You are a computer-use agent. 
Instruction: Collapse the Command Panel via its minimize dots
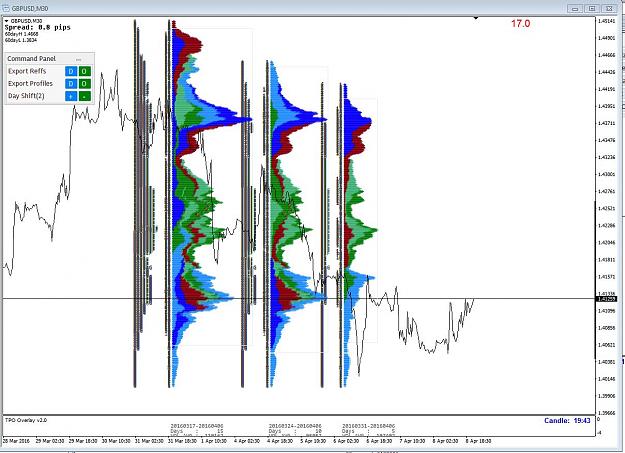pos(79,59)
